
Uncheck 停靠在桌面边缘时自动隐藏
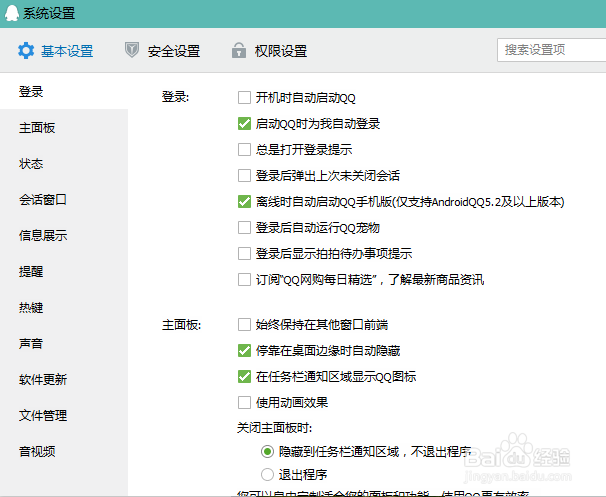[x=244, y=351]
